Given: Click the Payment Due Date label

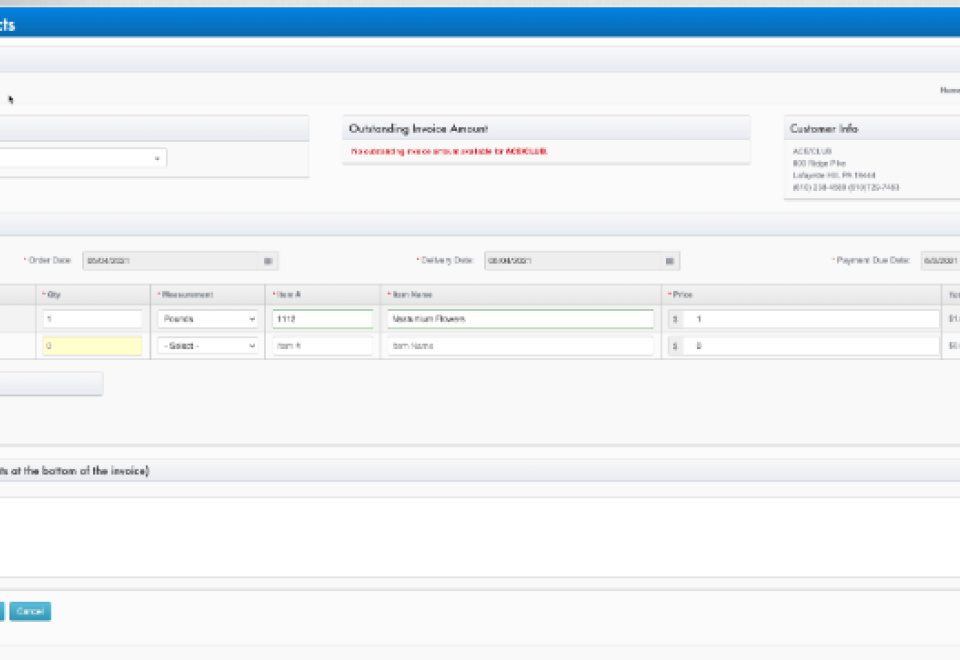Looking at the screenshot, I should (x=873, y=260).
